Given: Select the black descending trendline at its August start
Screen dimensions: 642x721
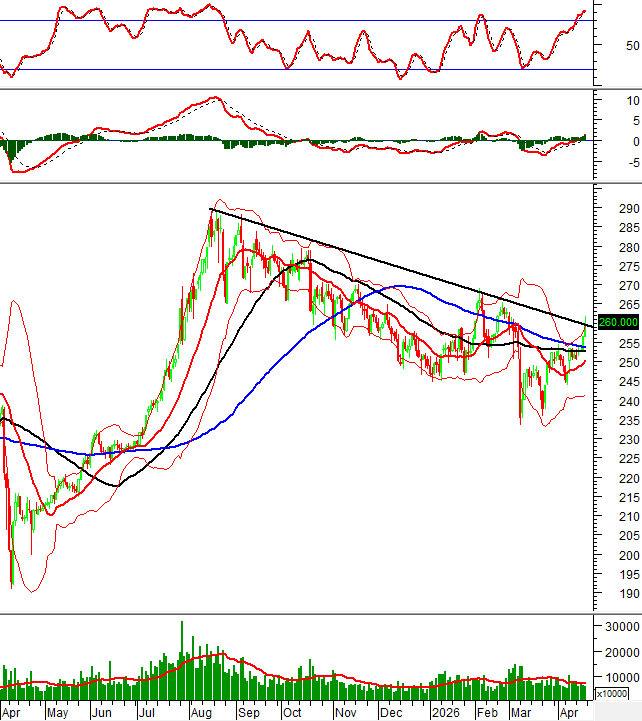Looking at the screenshot, I should (x=210, y=209).
